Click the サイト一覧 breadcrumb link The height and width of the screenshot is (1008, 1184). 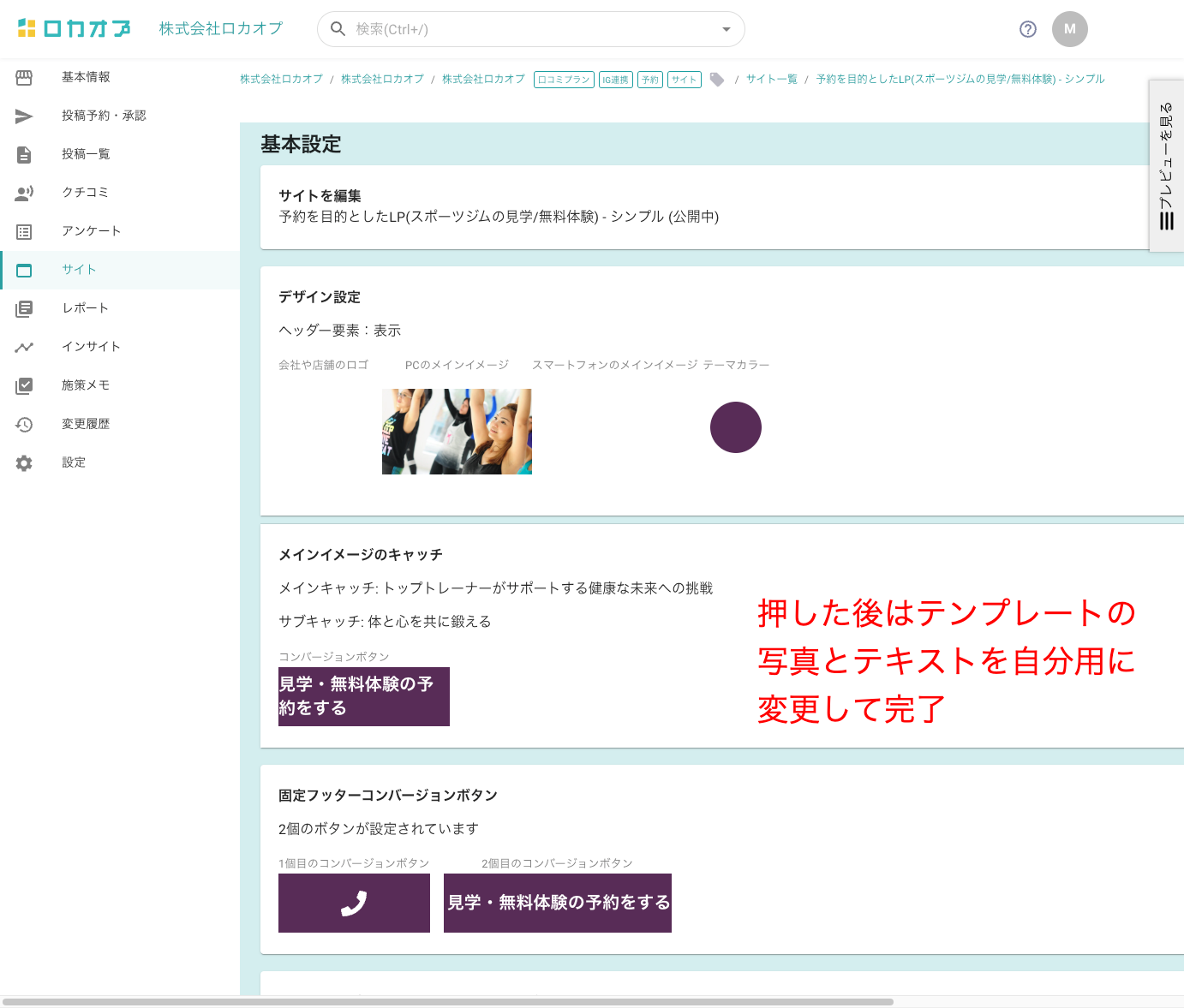[x=771, y=79]
